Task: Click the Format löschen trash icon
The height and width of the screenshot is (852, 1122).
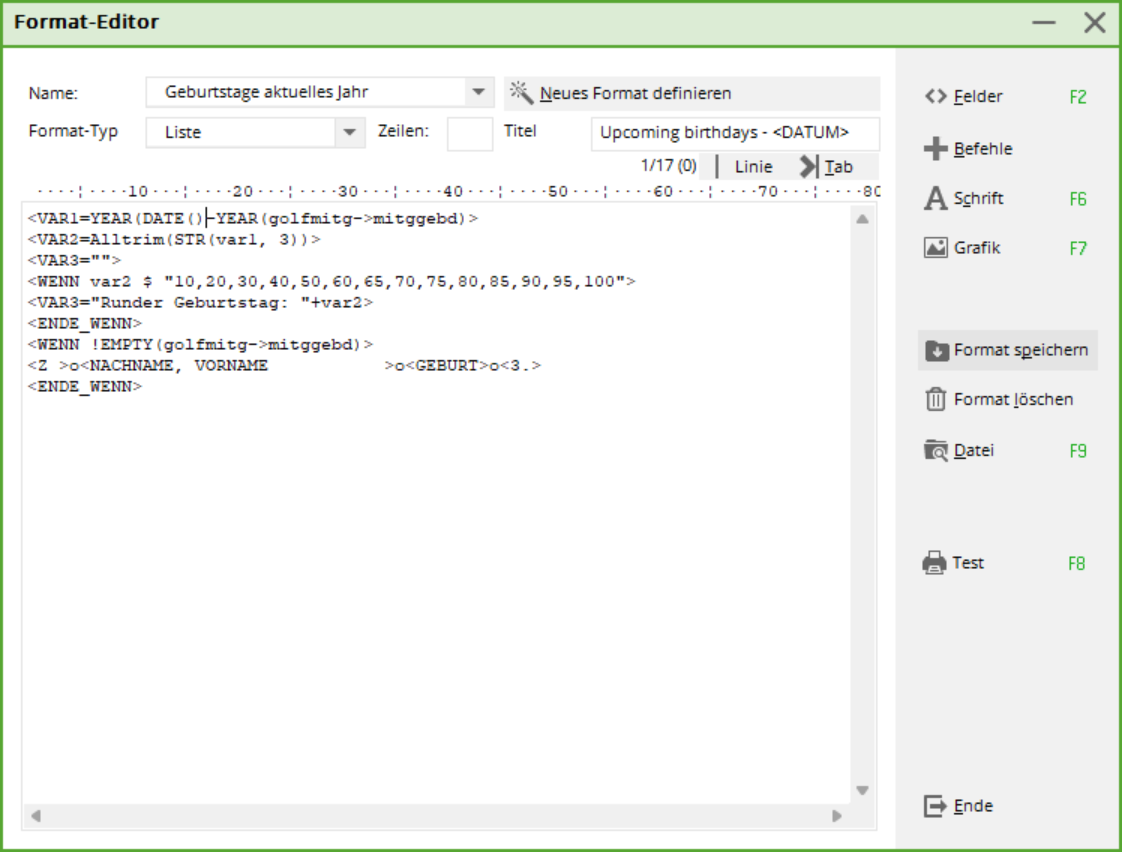Action: 935,400
